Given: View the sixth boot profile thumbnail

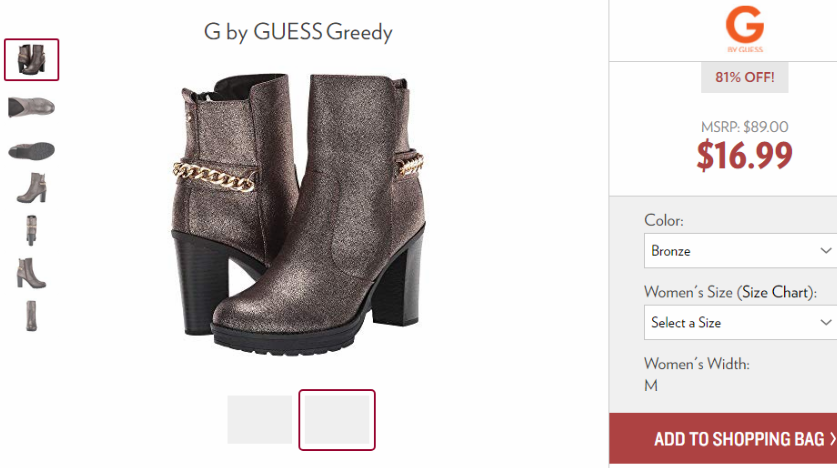Looking at the screenshot, I should (31, 273).
